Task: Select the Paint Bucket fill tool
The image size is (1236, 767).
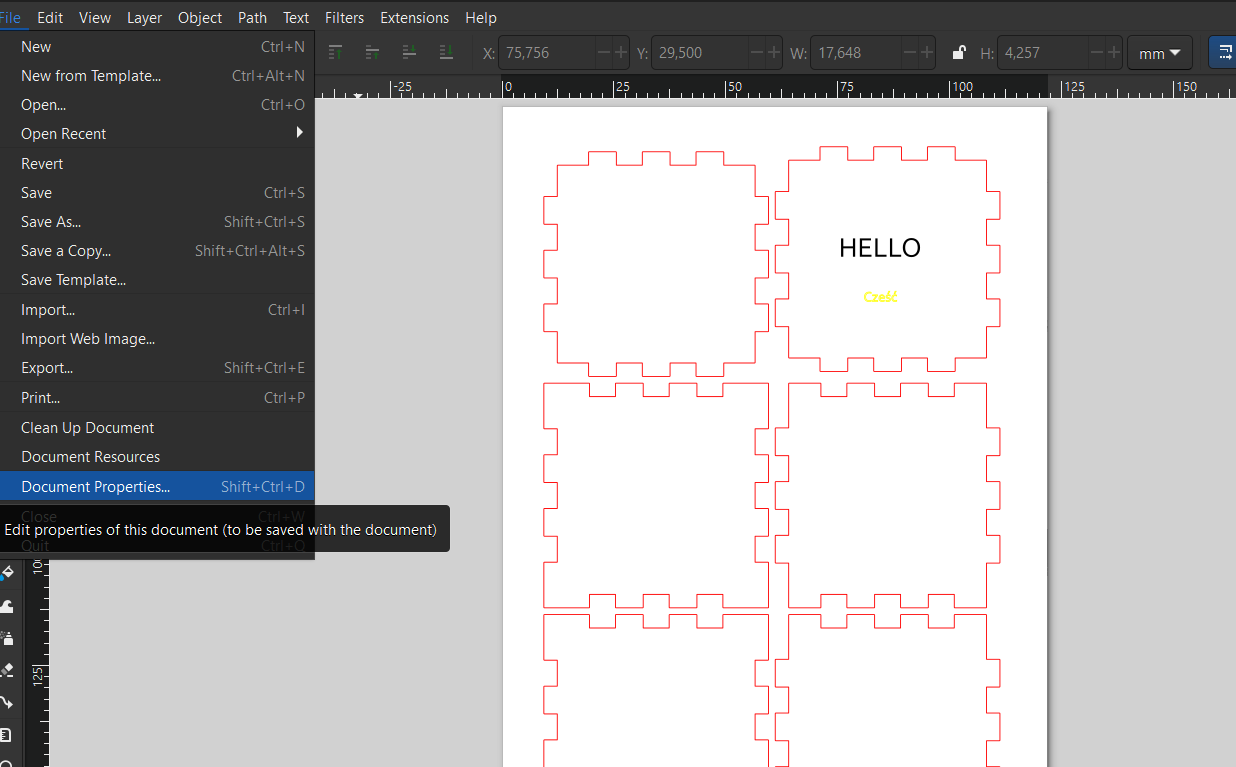Action: coord(8,574)
